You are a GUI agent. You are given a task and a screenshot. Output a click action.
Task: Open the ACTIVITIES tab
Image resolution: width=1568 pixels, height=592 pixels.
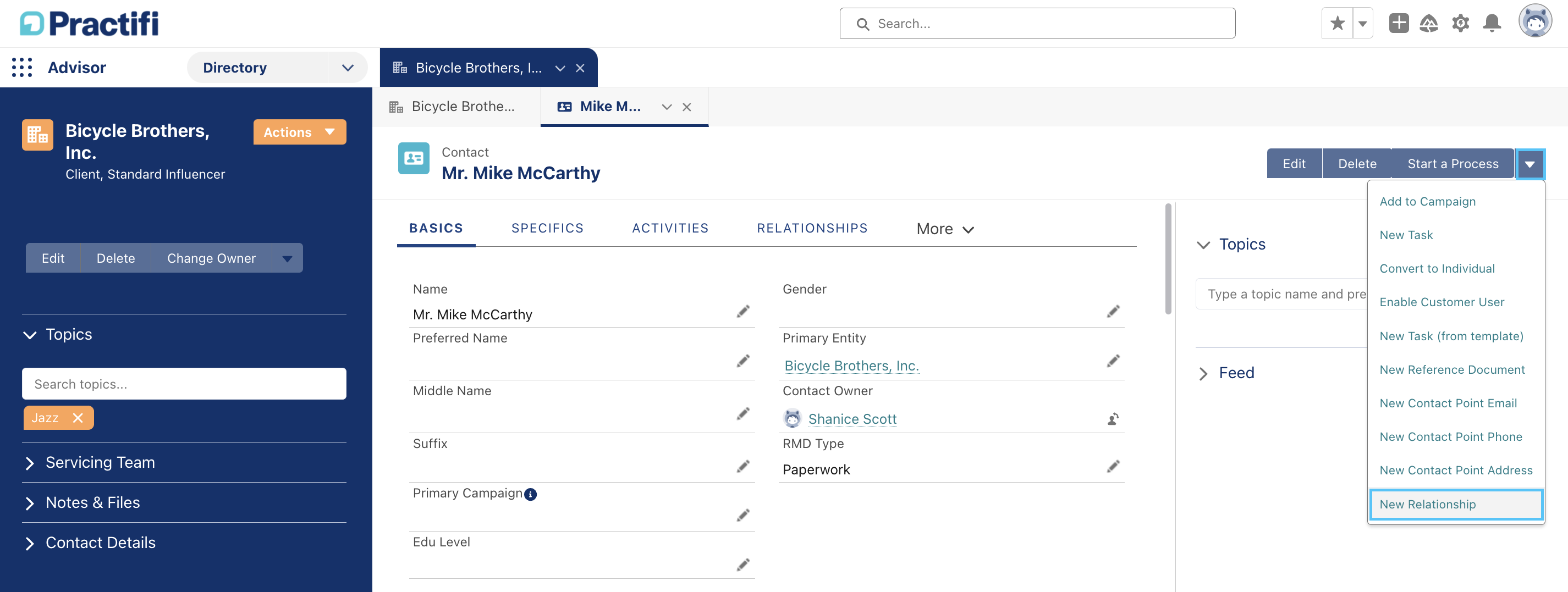[670, 228]
